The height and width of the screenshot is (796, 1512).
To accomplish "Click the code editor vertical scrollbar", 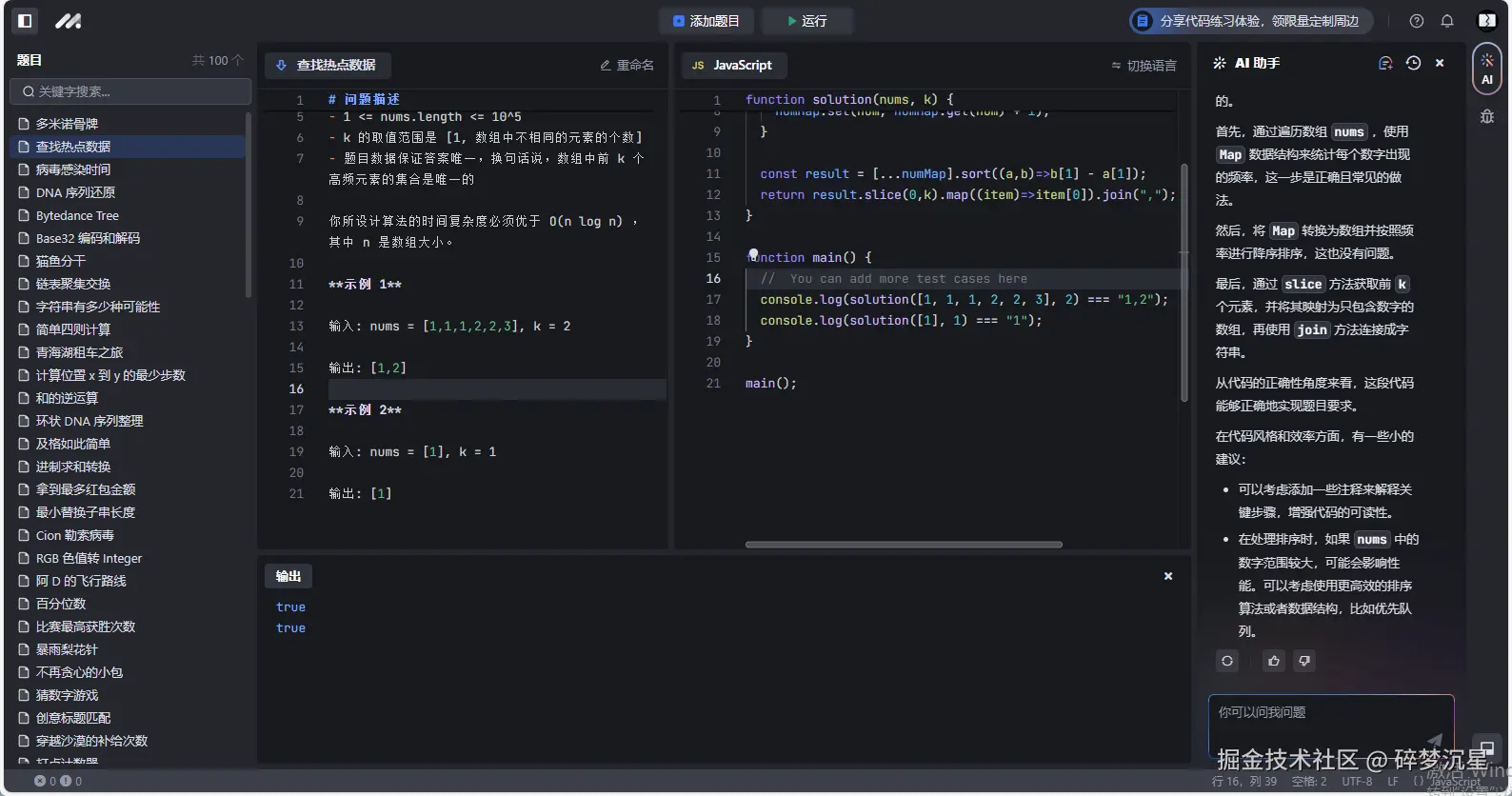I will tap(1184, 282).
